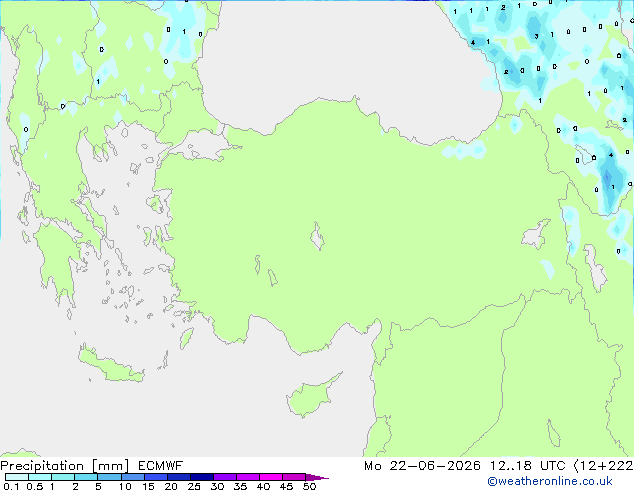Click the legend value '0.1'
The width and height of the screenshot is (634, 490).
tap(11, 486)
